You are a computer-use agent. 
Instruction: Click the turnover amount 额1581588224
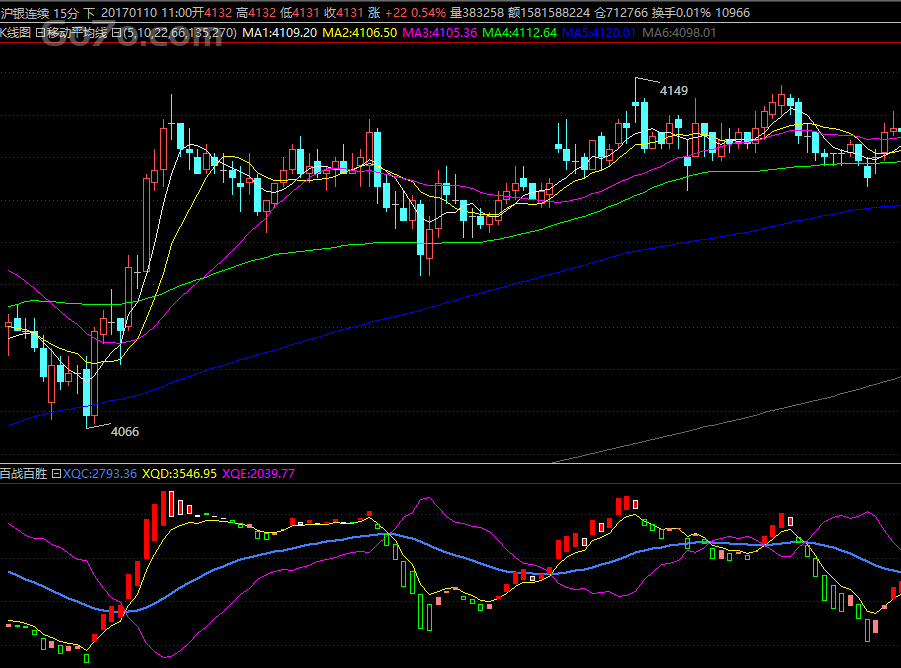pos(549,13)
